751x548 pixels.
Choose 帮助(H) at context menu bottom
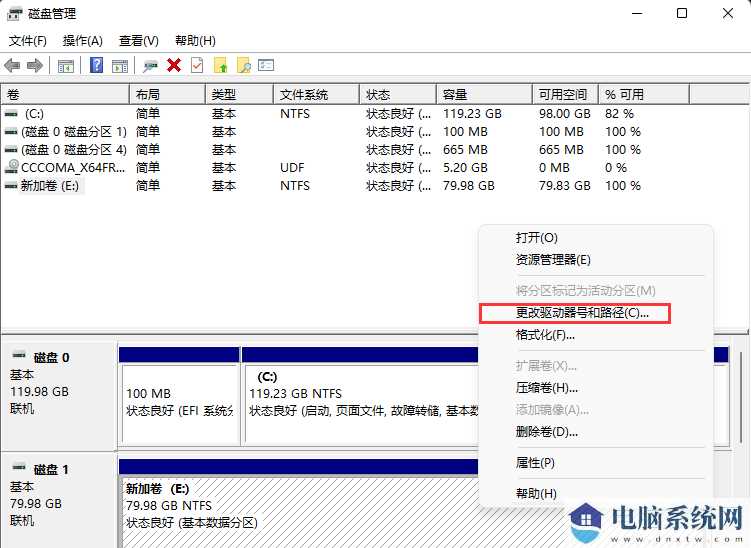(536, 493)
